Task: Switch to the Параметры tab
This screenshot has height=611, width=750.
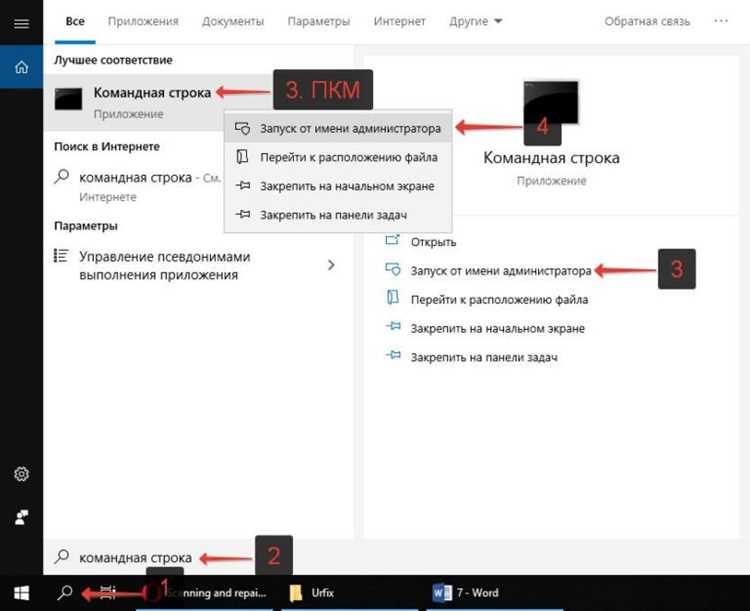Action: click(x=319, y=22)
